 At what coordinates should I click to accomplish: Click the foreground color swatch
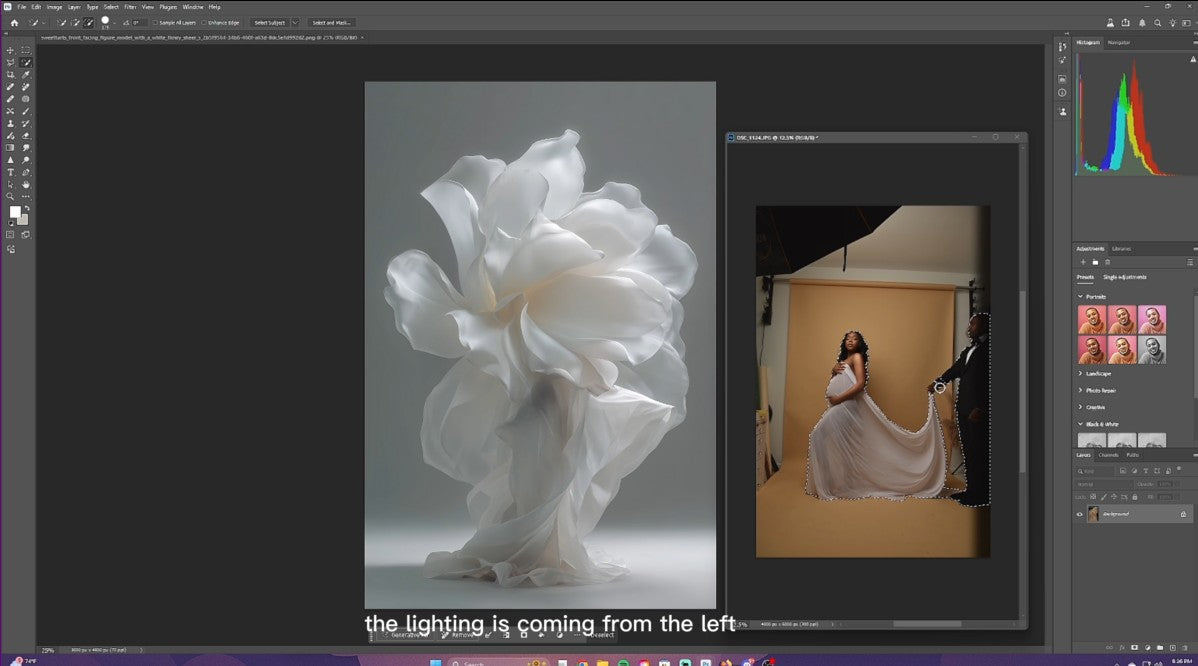click(15, 212)
